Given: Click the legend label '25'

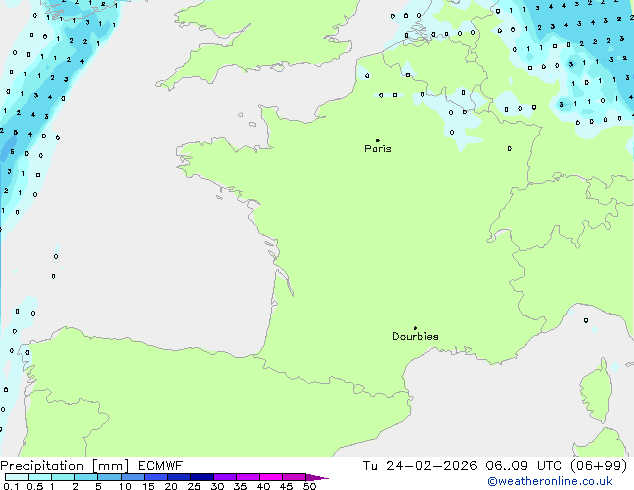Looking at the screenshot, I should [194, 486].
